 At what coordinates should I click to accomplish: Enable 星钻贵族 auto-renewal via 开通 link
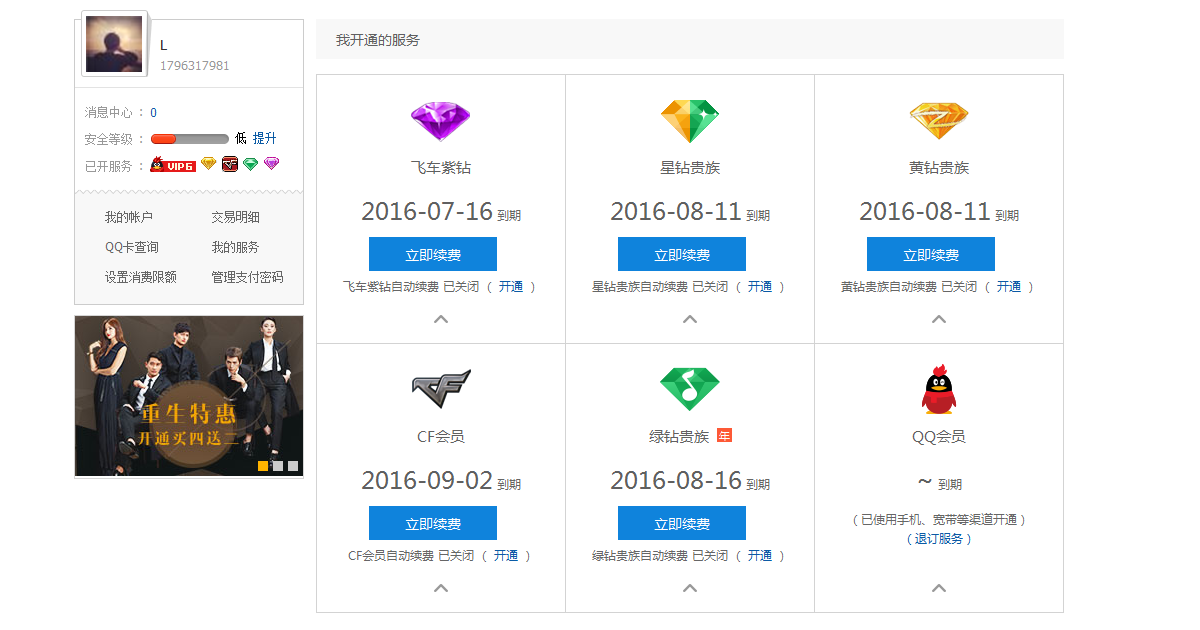[760, 287]
